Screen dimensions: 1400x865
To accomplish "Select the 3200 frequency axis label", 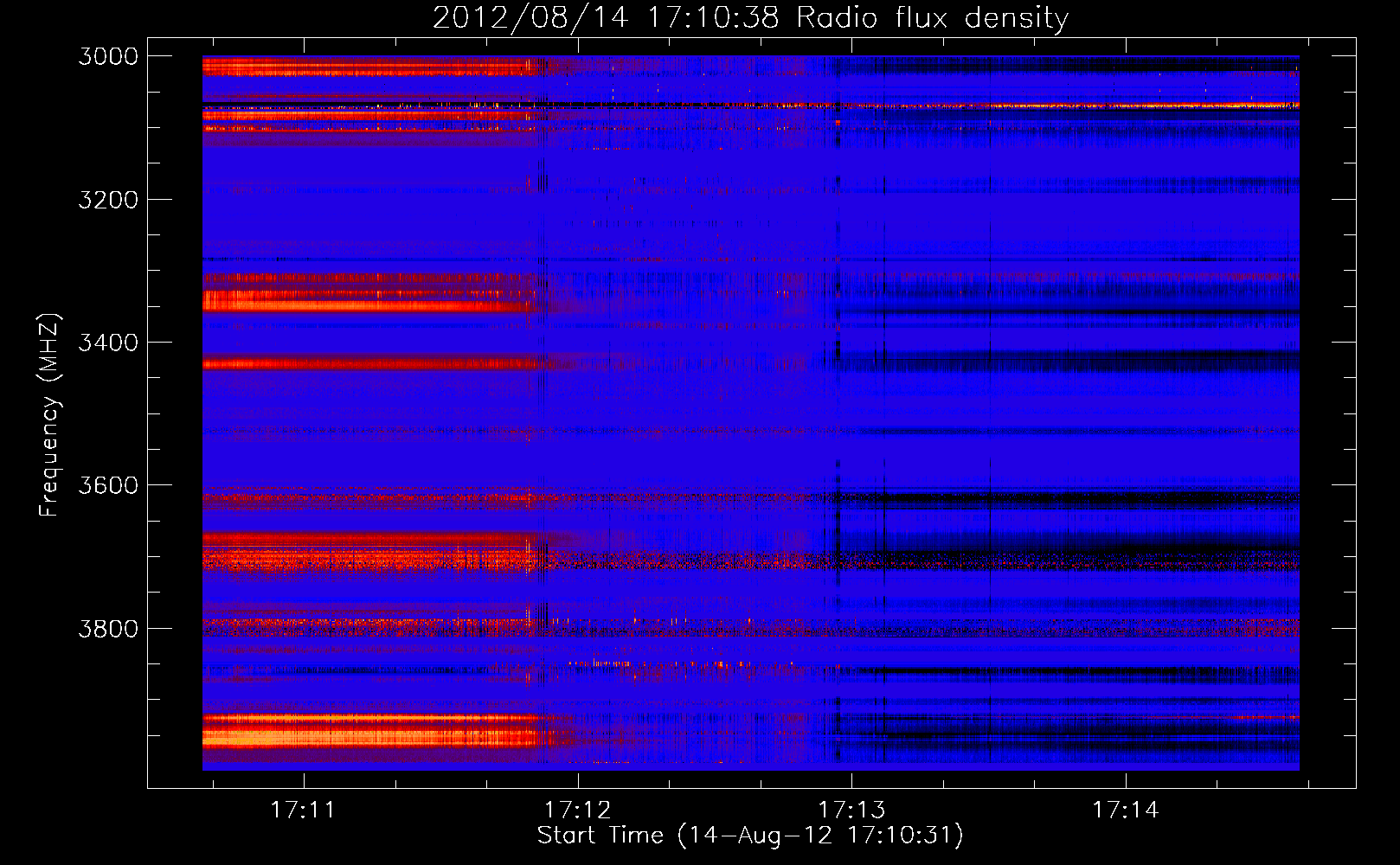I will tap(108, 200).
